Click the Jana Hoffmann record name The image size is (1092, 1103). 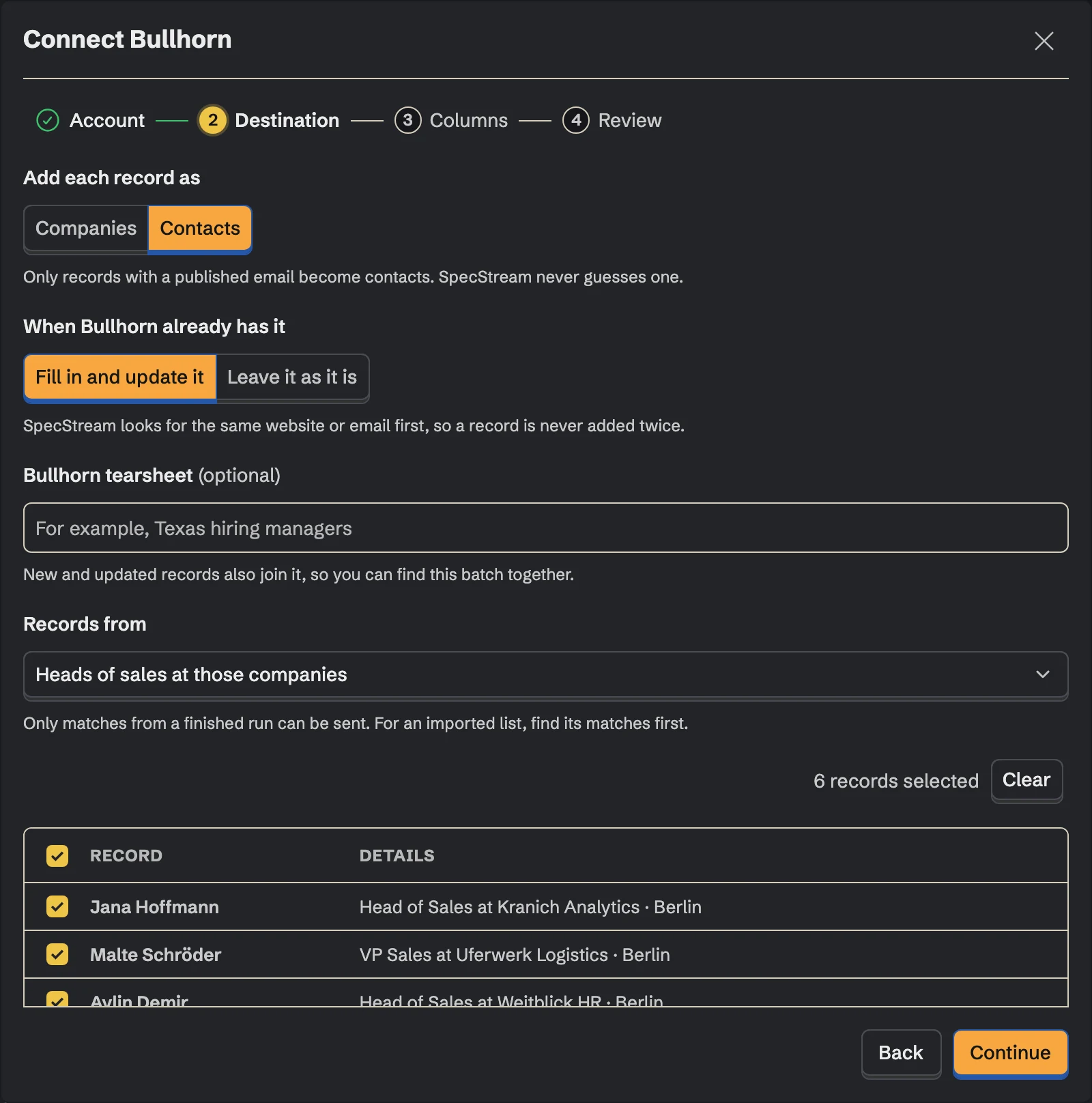pyautogui.click(x=154, y=907)
